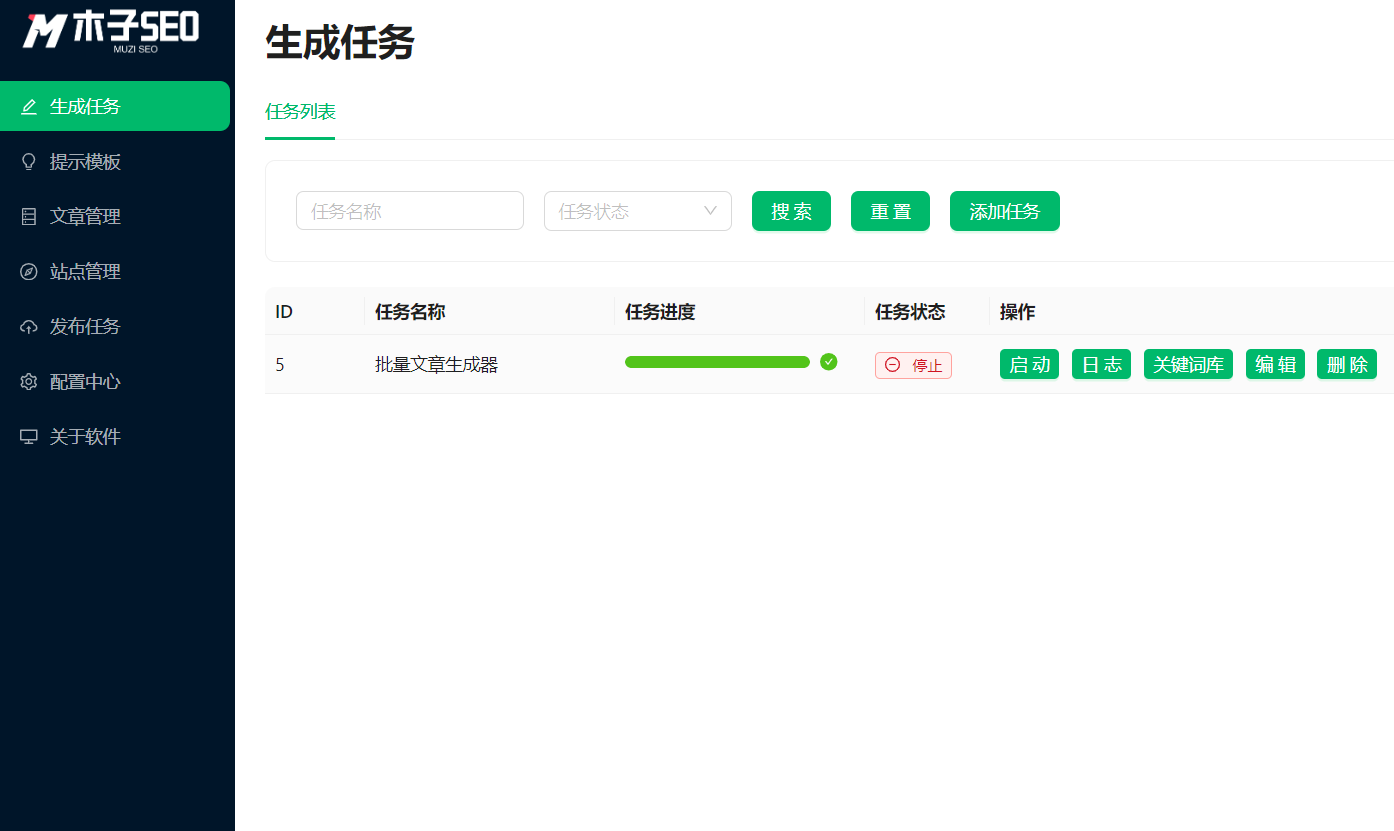Click the compass icon beside 站点管理
The image size is (1394, 831).
29,271
